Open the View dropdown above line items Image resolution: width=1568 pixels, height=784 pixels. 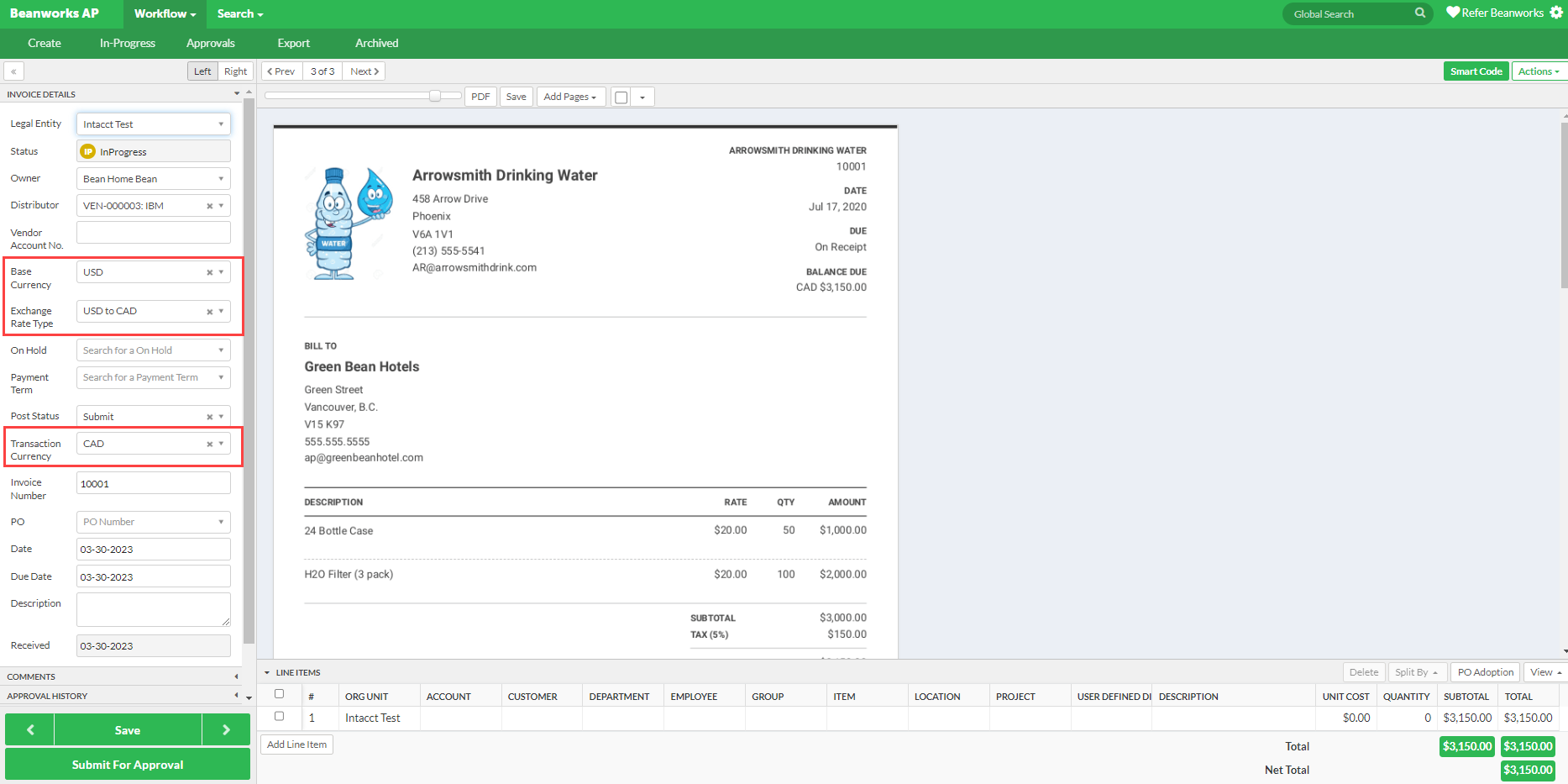click(x=1544, y=672)
